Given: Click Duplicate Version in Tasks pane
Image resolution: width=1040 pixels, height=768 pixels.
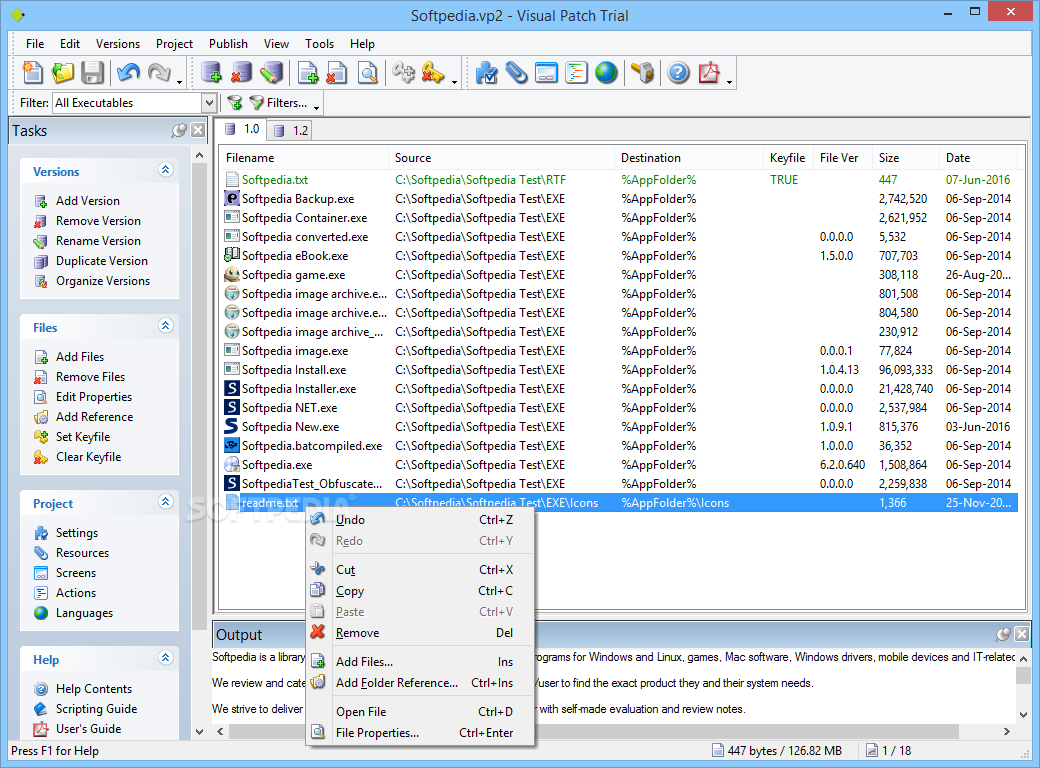Looking at the screenshot, I should 101,261.
